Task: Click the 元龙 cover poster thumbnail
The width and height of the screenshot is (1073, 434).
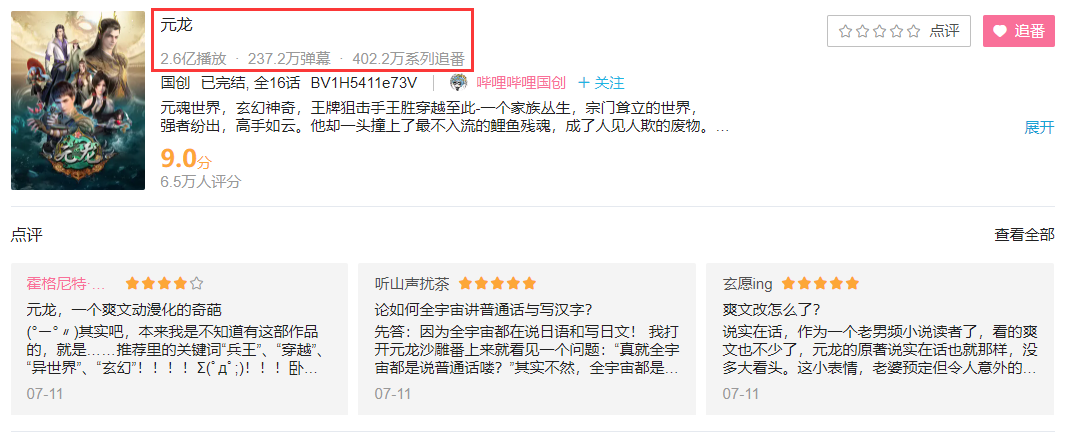Action: 78,100
